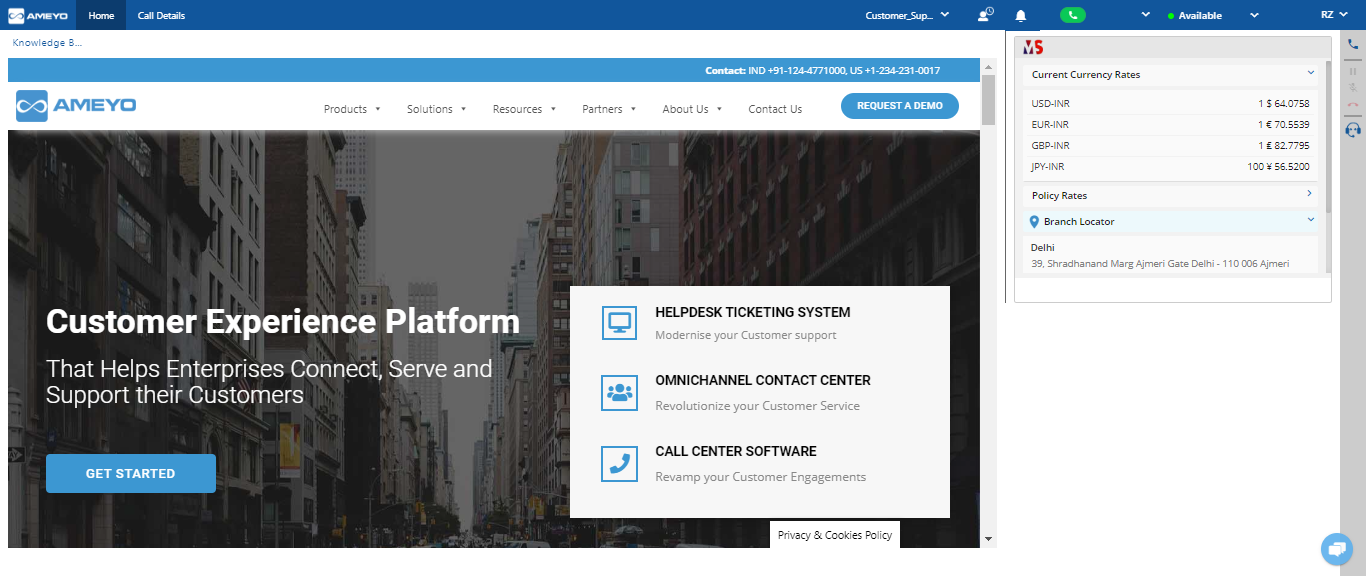Toggle the mute microphone icon in sidebar
The height and width of the screenshot is (576, 1366).
(x=1353, y=88)
